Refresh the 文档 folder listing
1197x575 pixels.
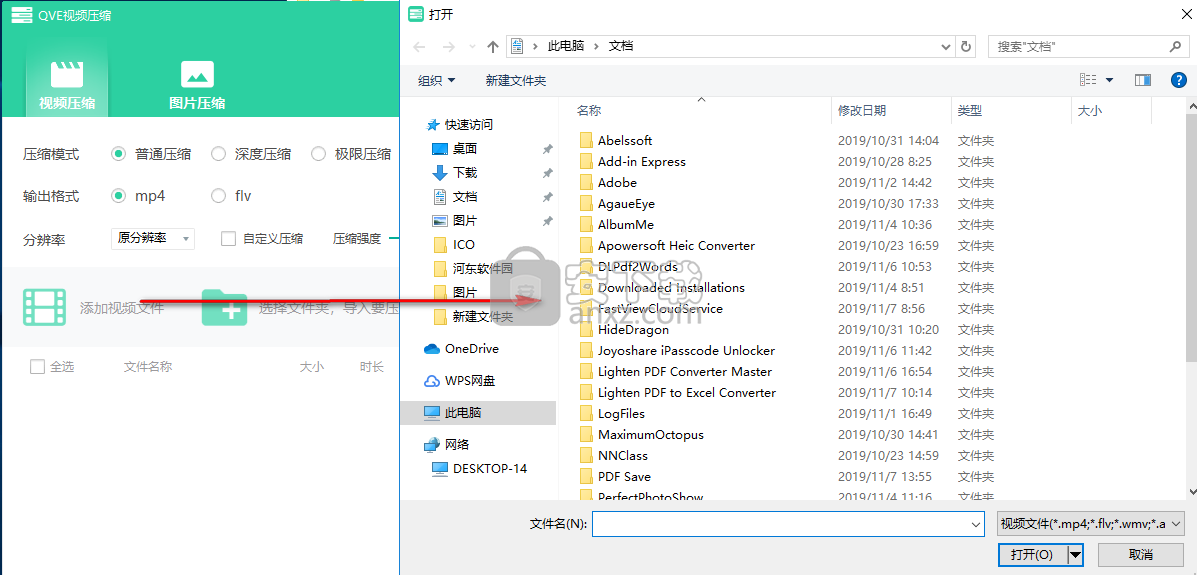point(966,47)
